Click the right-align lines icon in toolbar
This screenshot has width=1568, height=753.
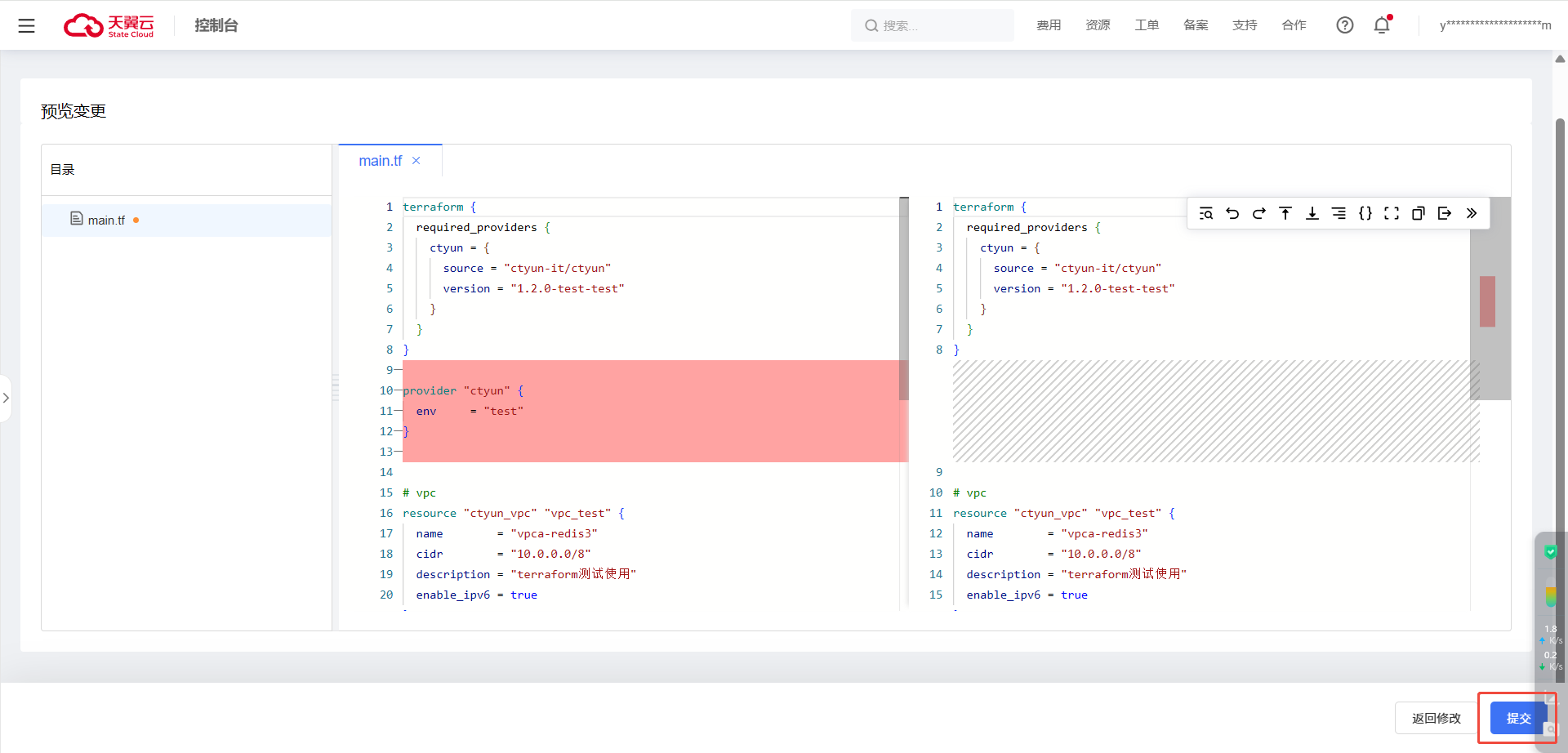tap(1339, 214)
